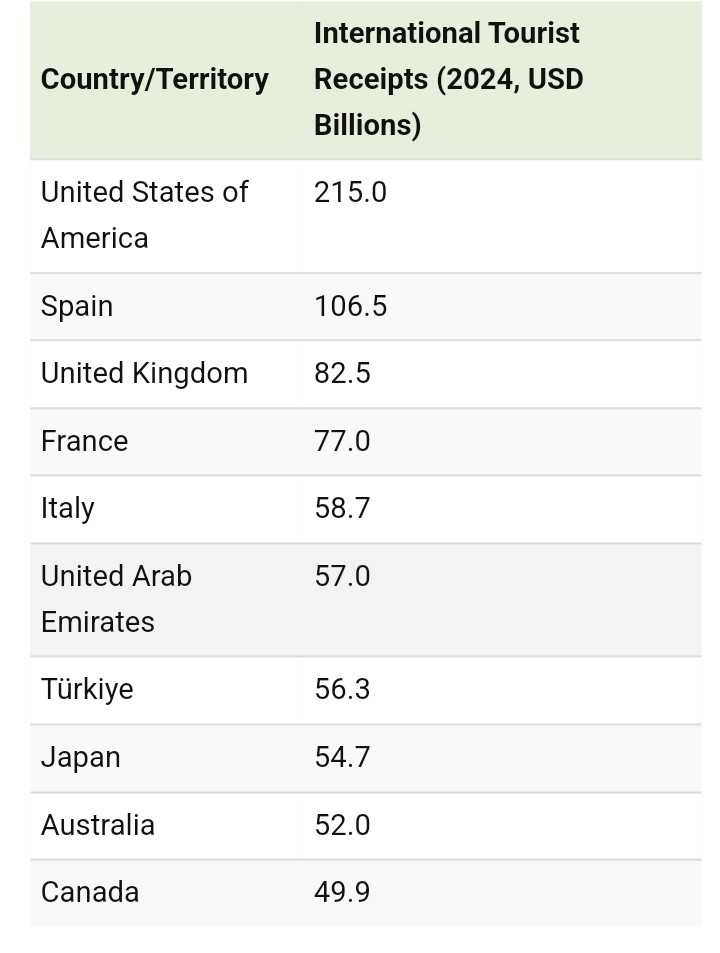This screenshot has width=720, height=953.
Task: Click the Country/Territory column header
Action: tap(155, 79)
